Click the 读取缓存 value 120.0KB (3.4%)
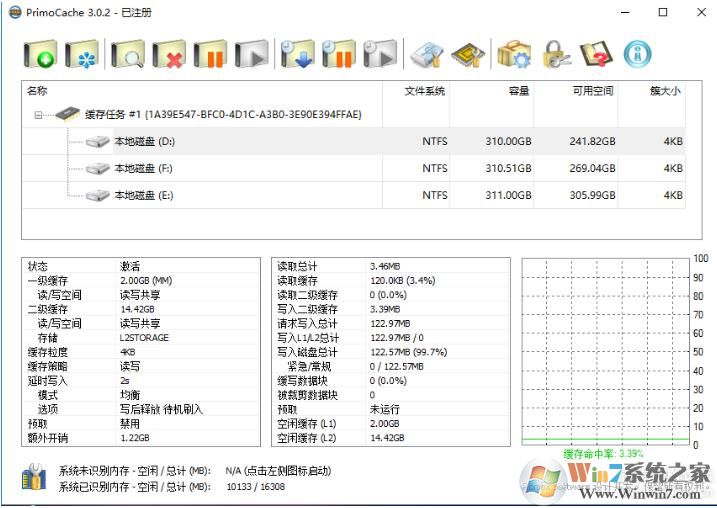The image size is (717, 508). 402,280
